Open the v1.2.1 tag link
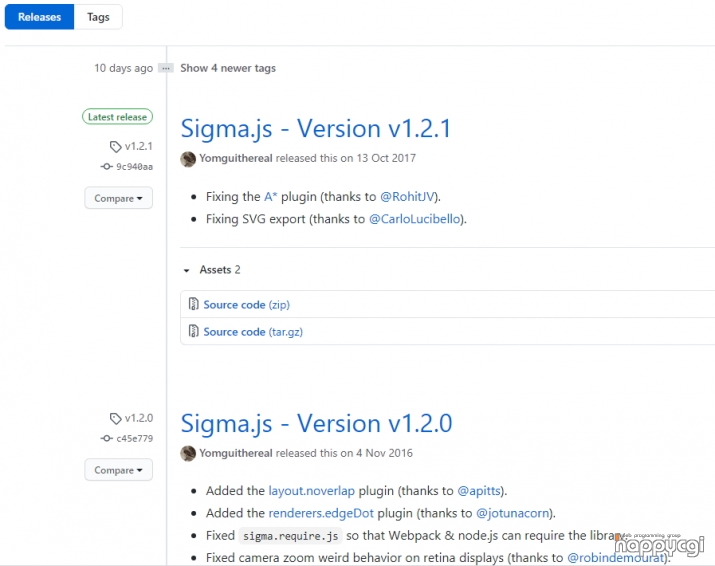 pyautogui.click(x=139, y=146)
